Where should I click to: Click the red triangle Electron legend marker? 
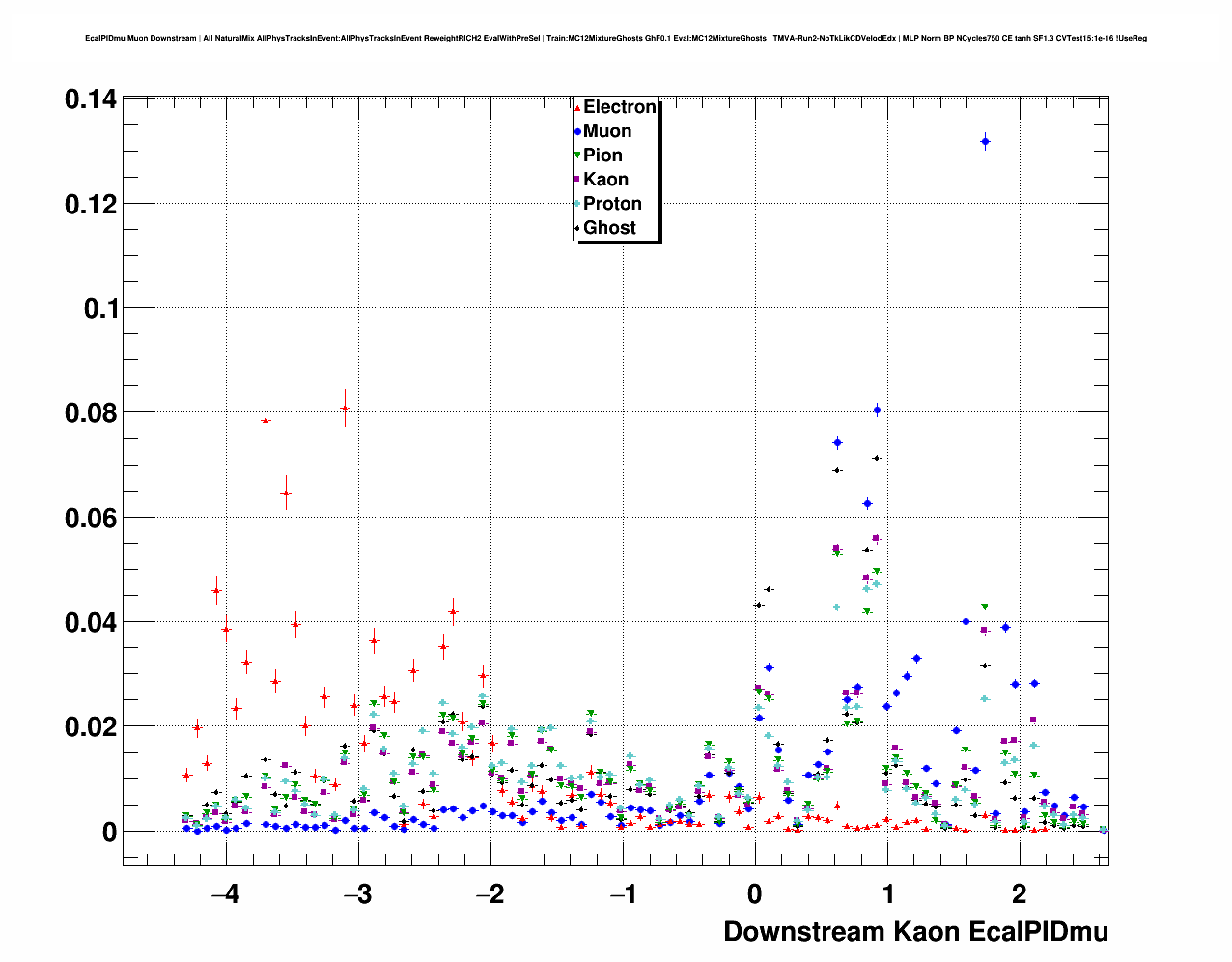tap(577, 108)
